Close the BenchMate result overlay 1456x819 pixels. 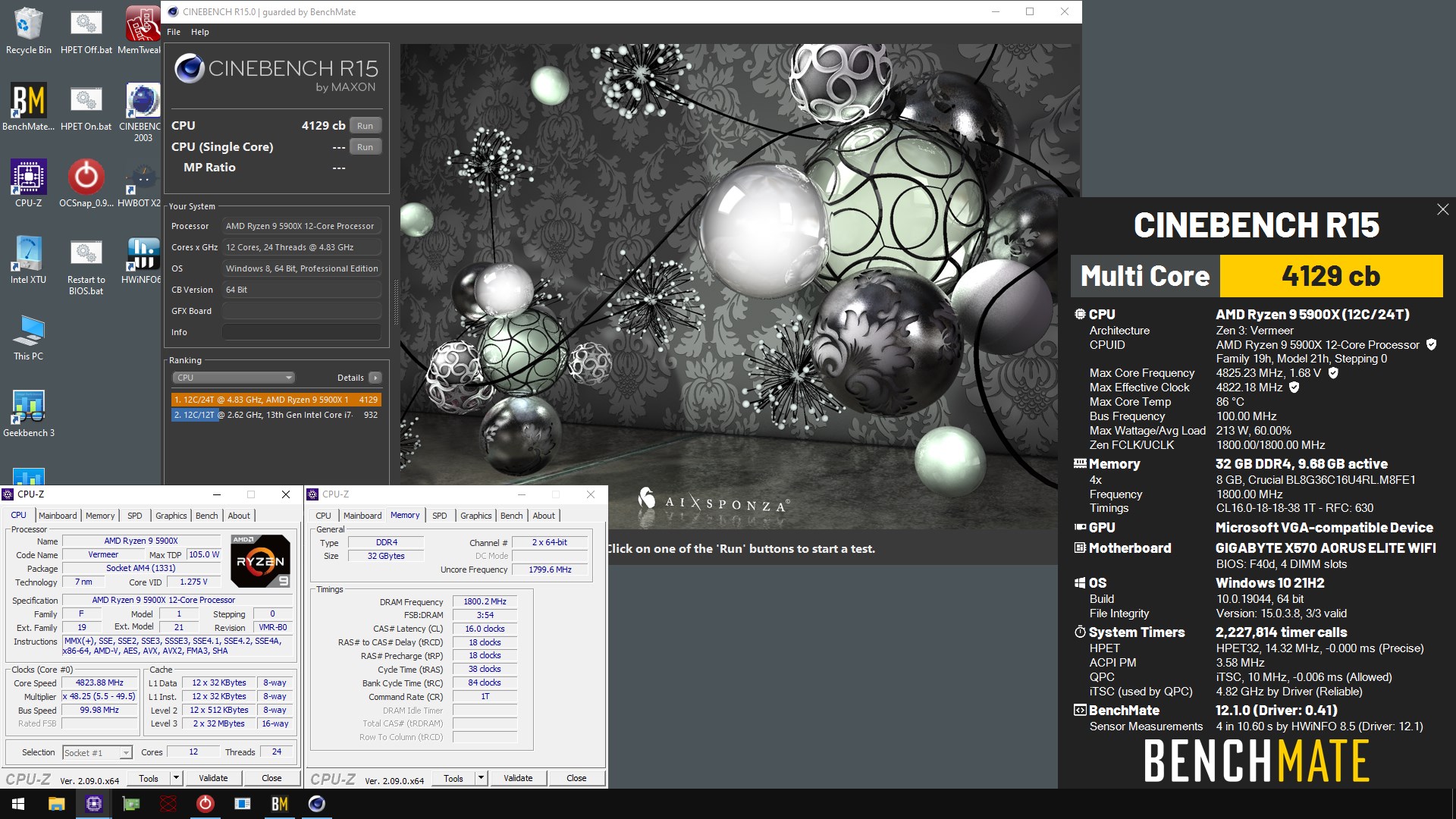coord(1442,209)
